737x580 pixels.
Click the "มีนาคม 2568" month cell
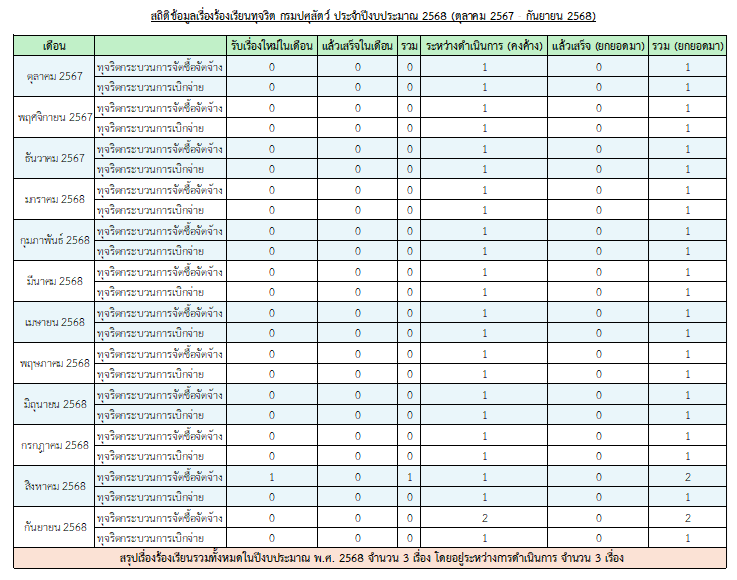[54, 281]
